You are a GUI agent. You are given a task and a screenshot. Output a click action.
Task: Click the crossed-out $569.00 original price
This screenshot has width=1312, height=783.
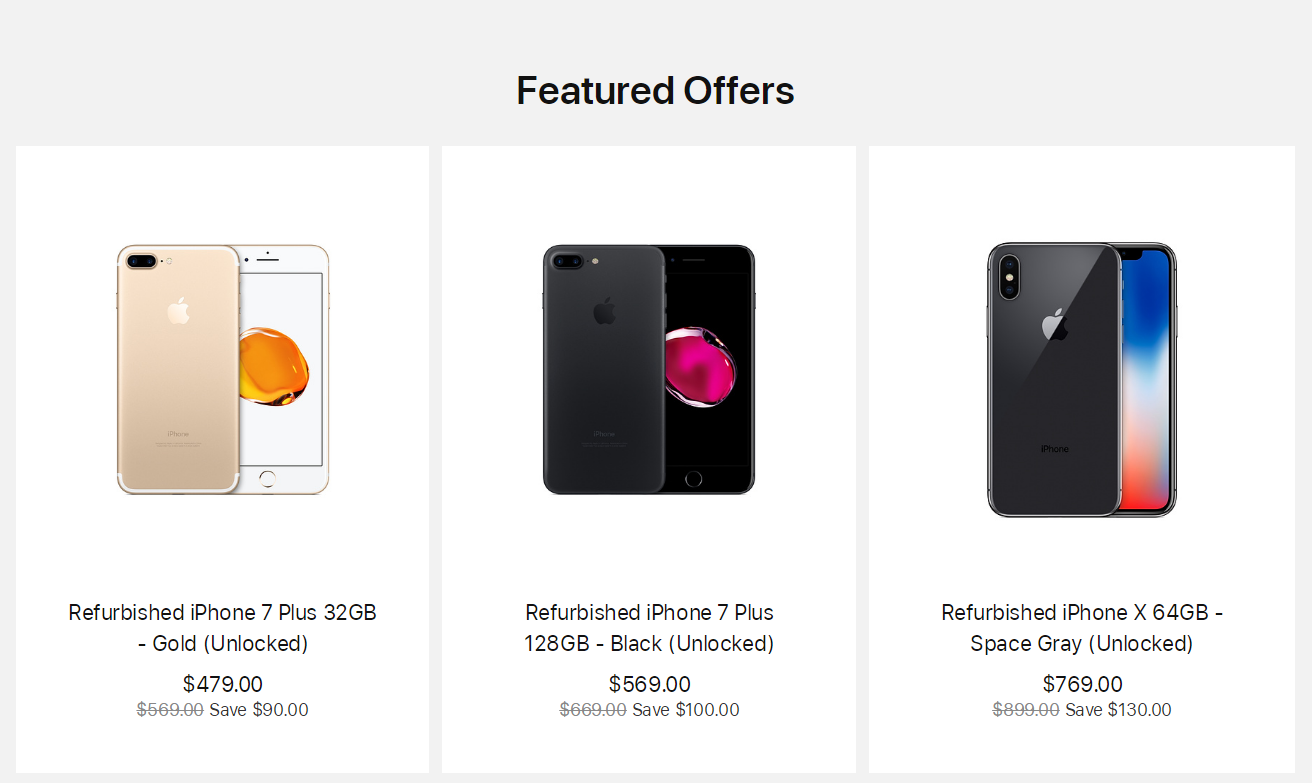(169, 710)
